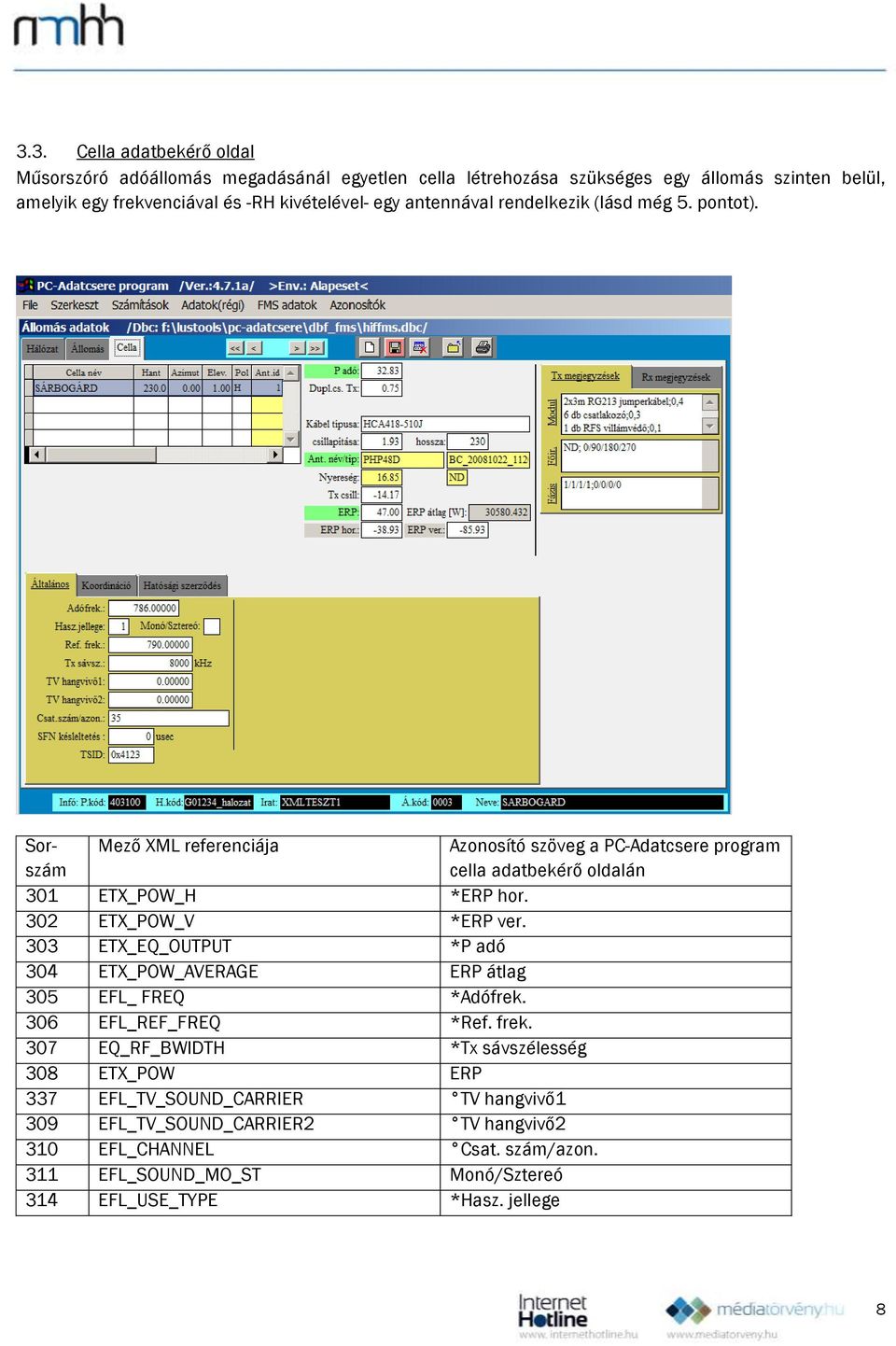Click right arrow of table horizontal scrollbar

pos(275,455)
